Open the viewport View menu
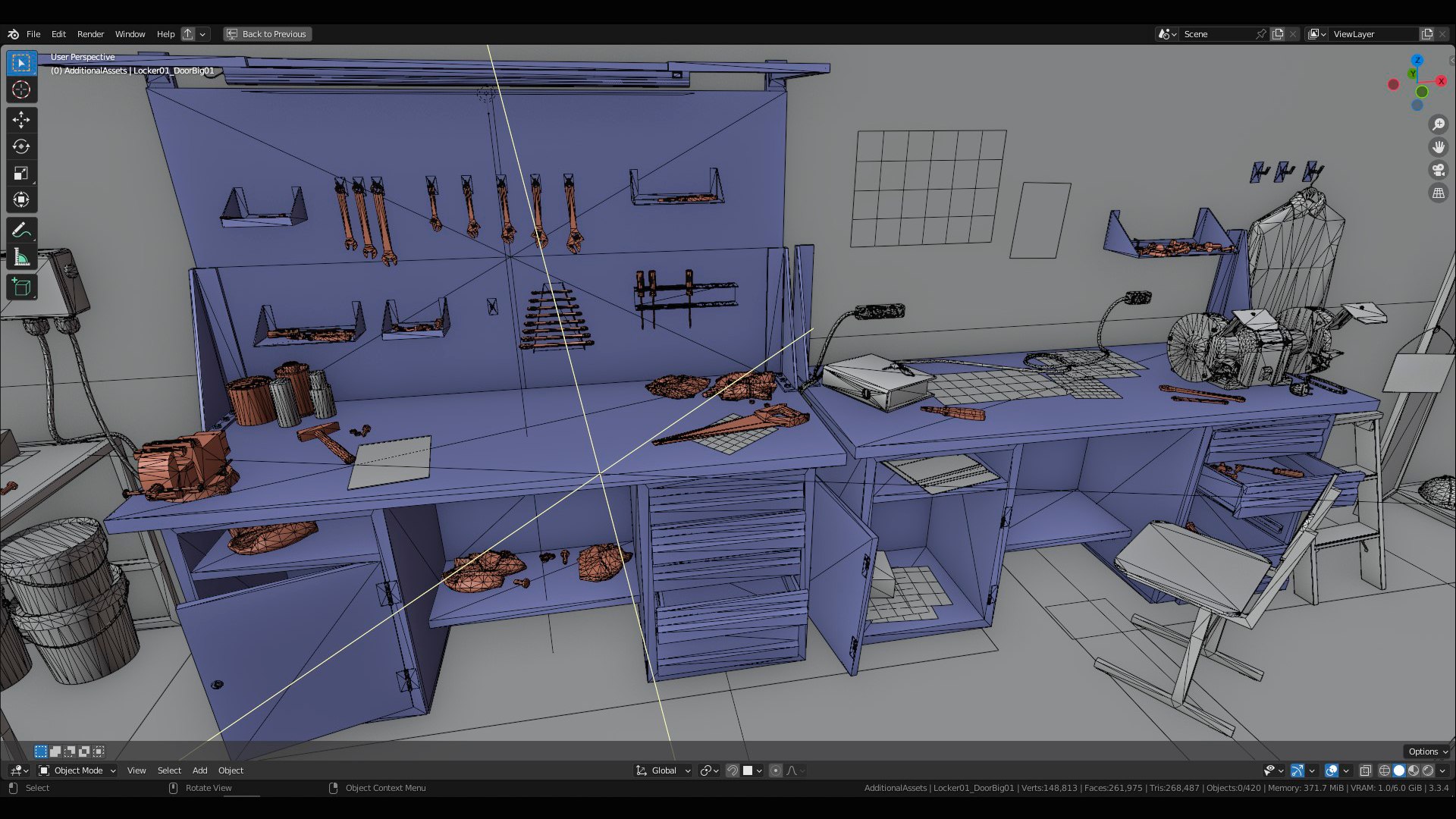This screenshot has width=1456, height=819. [x=136, y=770]
